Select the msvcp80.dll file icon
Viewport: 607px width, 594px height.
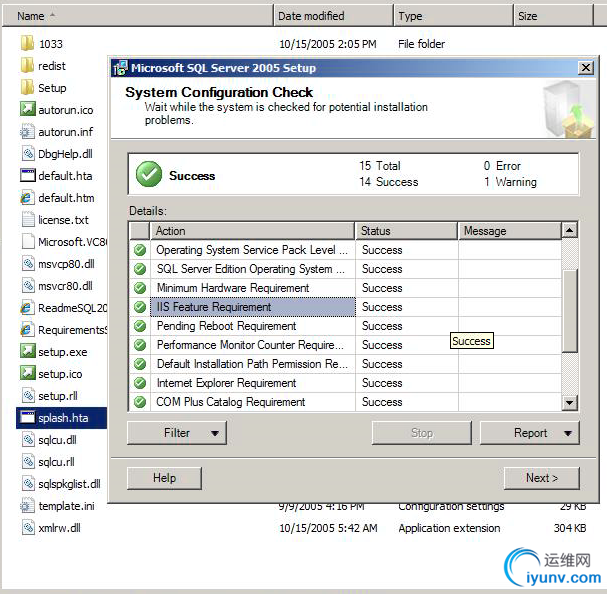tap(28, 264)
